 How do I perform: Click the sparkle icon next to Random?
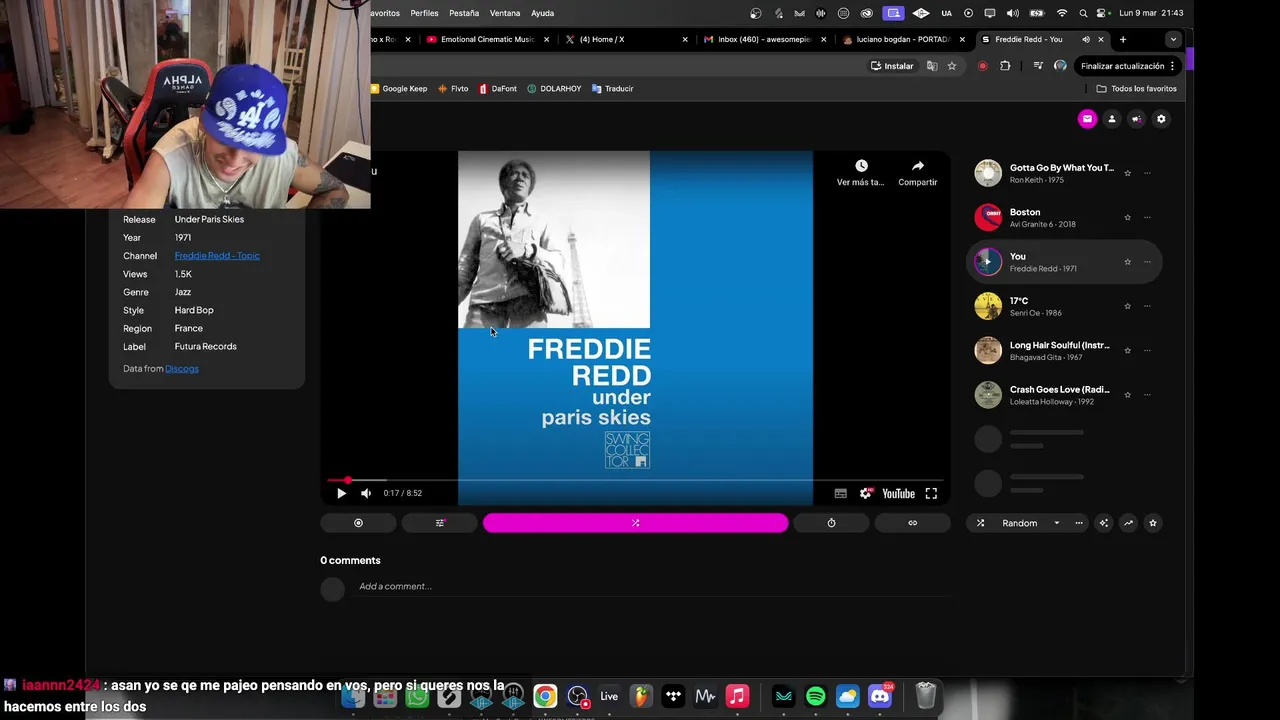(1104, 523)
